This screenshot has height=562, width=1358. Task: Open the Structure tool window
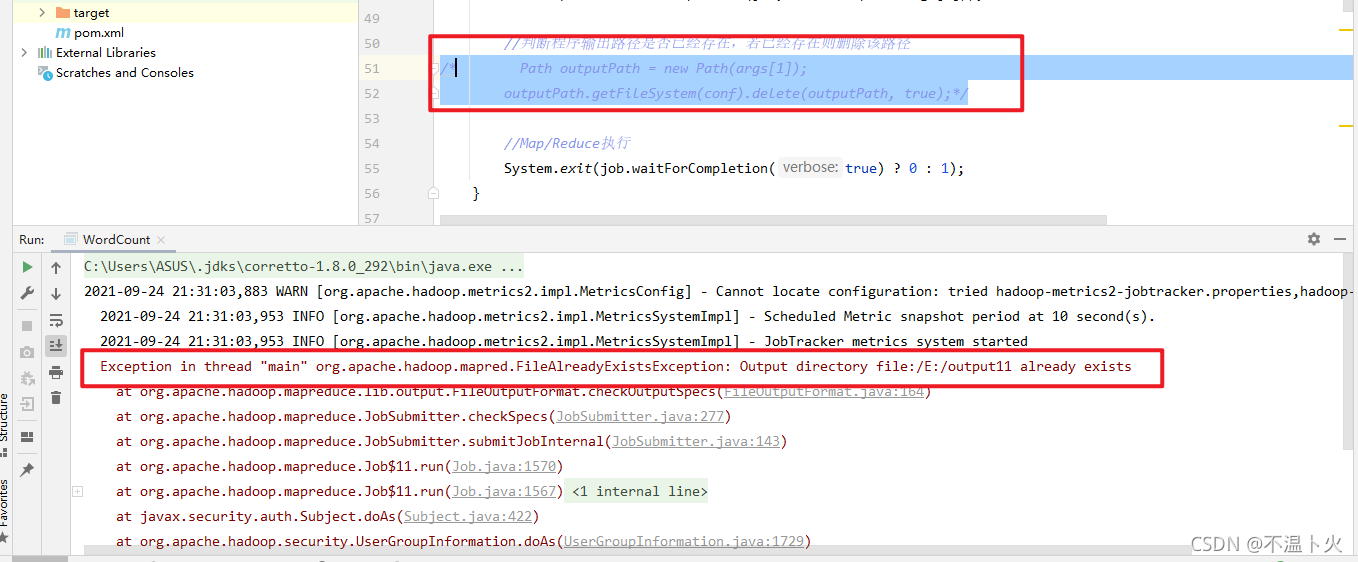point(5,425)
